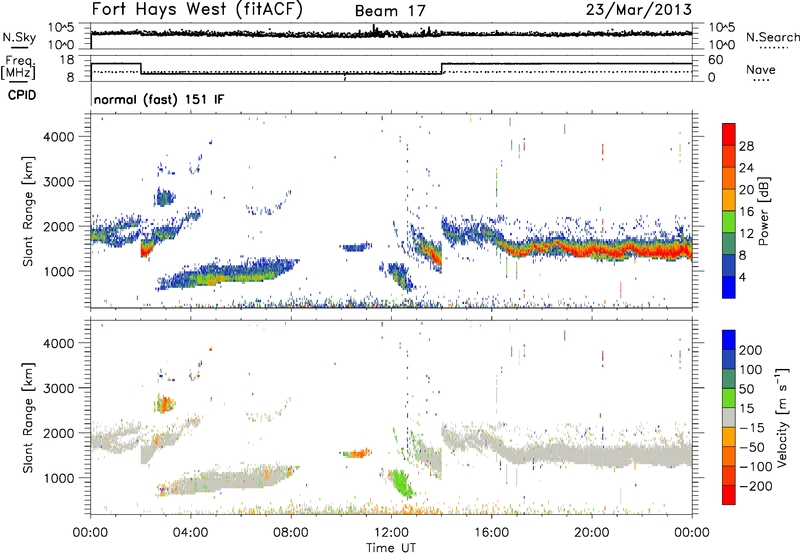Click the '16:00' time axis tick label
Viewport: 800px width, 554px height.
(x=491, y=533)
